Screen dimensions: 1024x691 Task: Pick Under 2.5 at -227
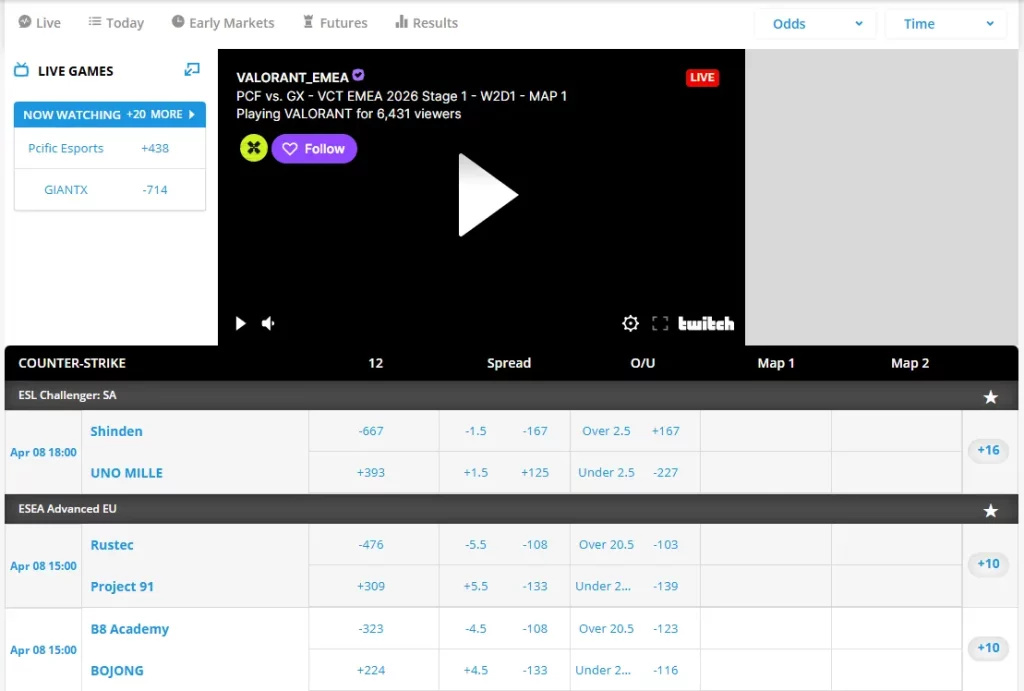click(635, 472)
